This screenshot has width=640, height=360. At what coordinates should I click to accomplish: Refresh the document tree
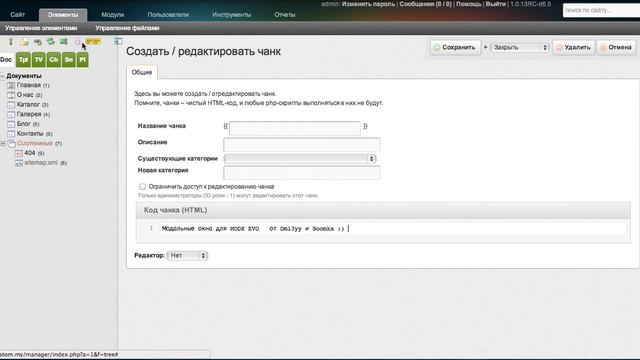pos(51,42)
